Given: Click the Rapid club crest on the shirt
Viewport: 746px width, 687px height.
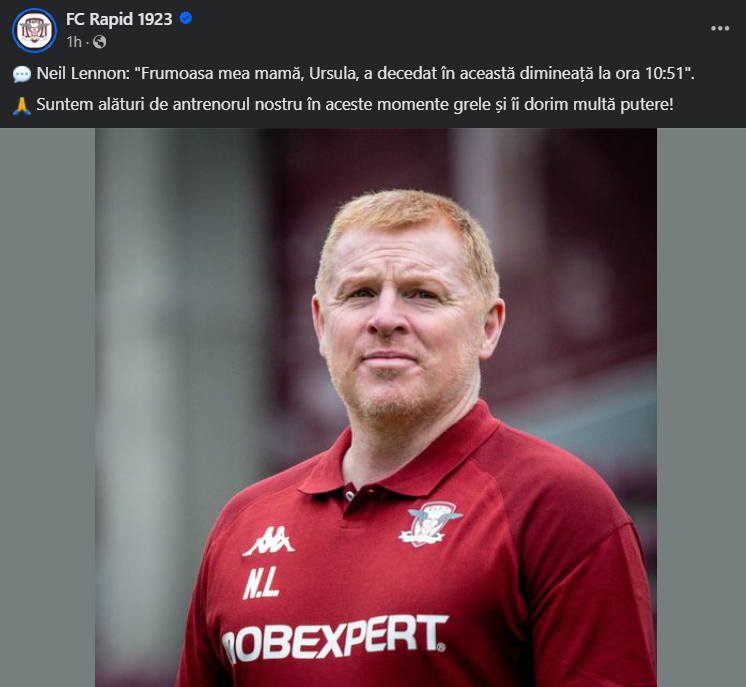Looking at the screenshot, I should point(430,523).
